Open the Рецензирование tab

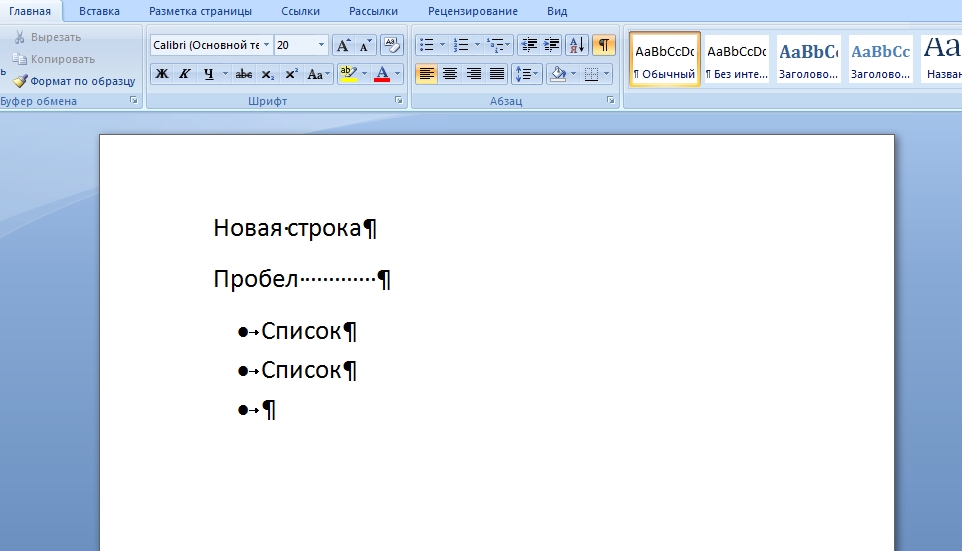[x=473, y=11]
